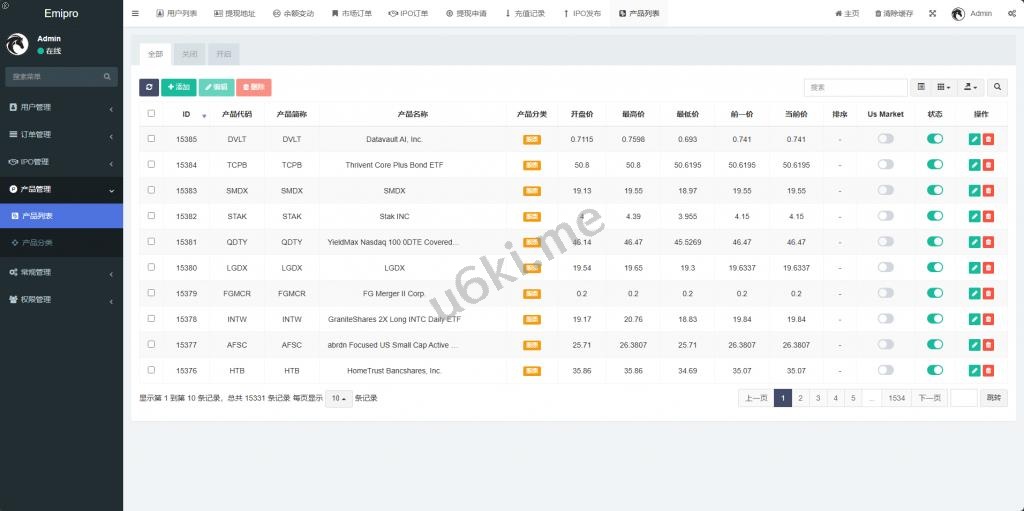
Task: Delete the HTB product row
Action: [988, 370]
